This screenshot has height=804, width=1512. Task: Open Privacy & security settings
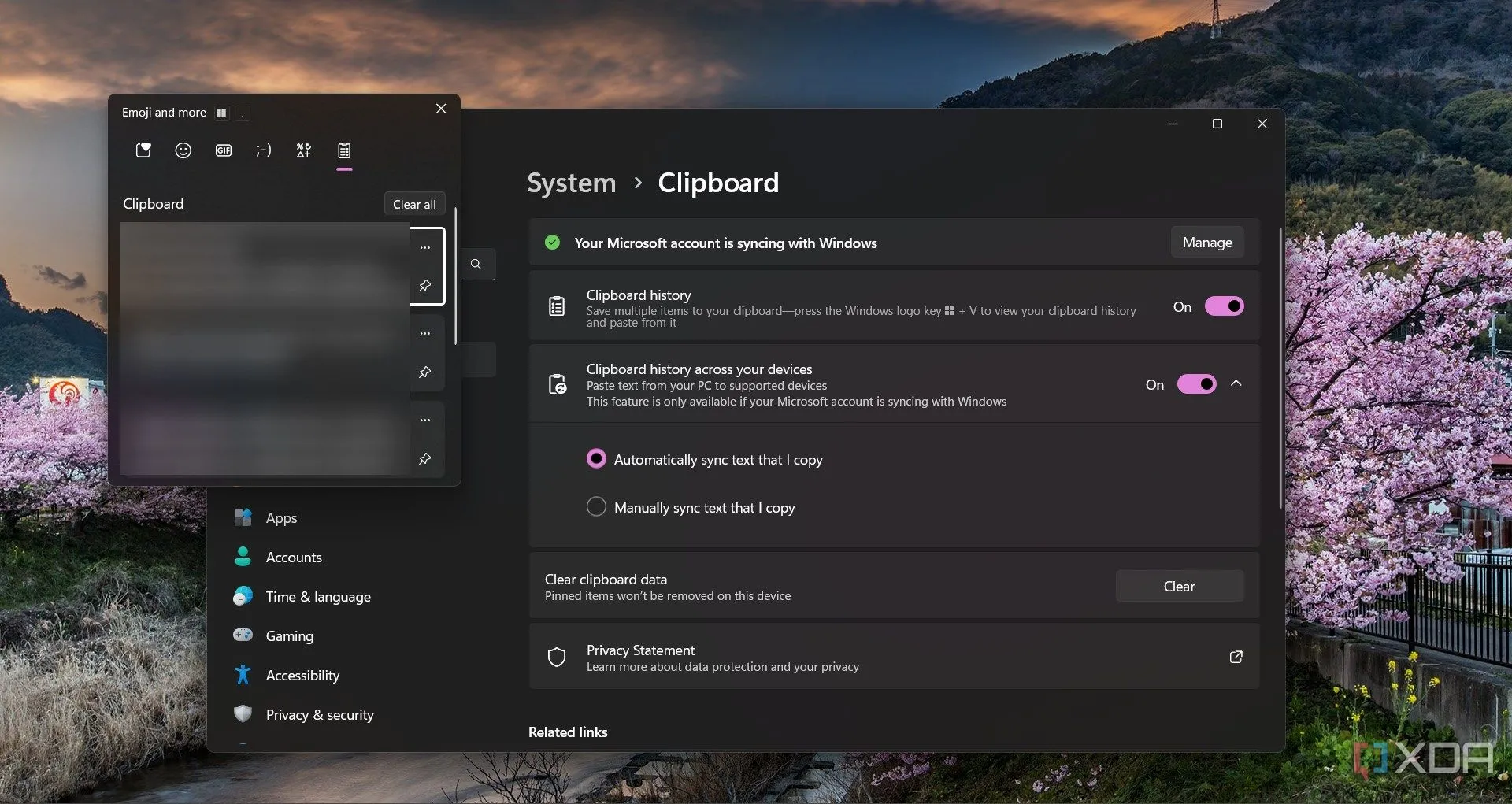pyautogui.click(x=319, y=715)
